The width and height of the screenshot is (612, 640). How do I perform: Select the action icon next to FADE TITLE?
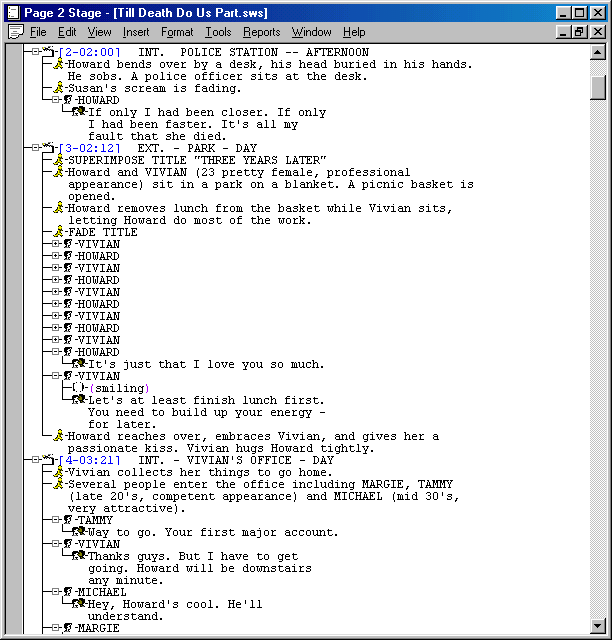pos(59,232)
